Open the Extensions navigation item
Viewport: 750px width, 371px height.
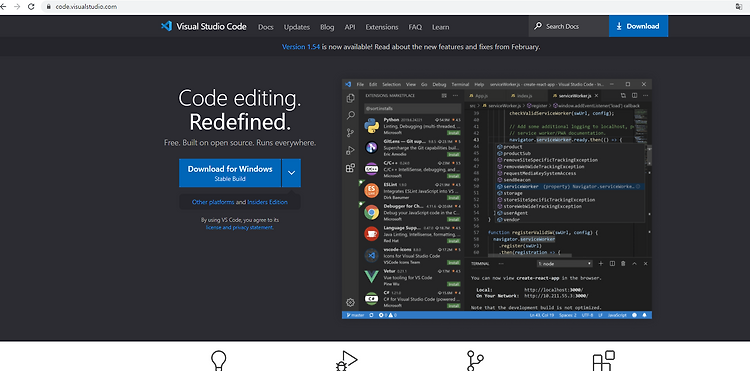coord(382,27)
